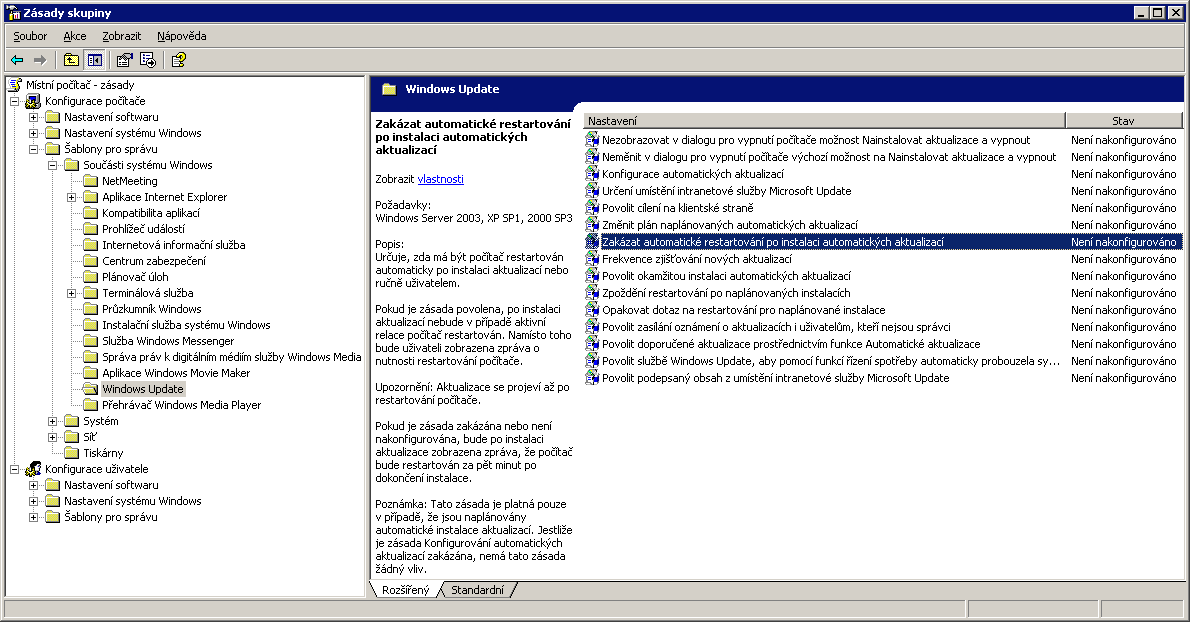Click the Prohlížeč událostí folder icon
The height and width of the screenshot is (622, 1190).
(90, 228)
